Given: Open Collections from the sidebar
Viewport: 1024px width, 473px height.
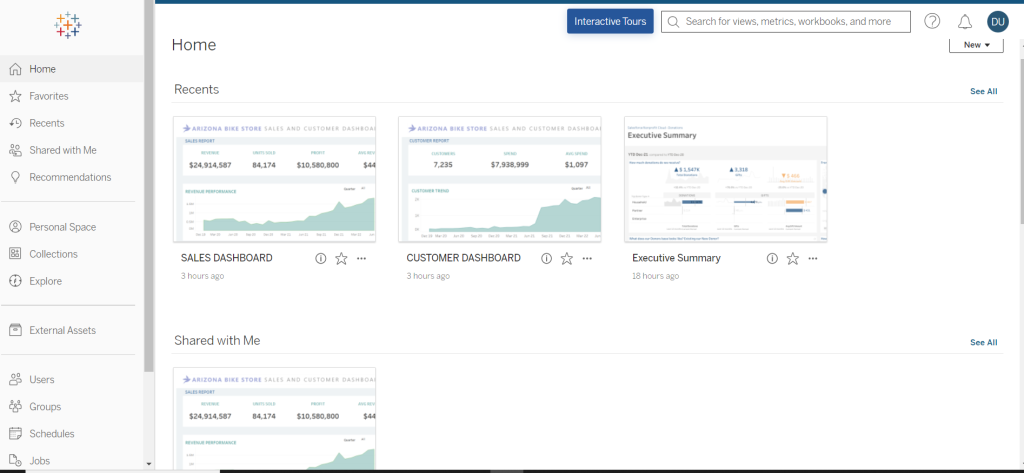Looking at the screenshot, I should [53, 254].
